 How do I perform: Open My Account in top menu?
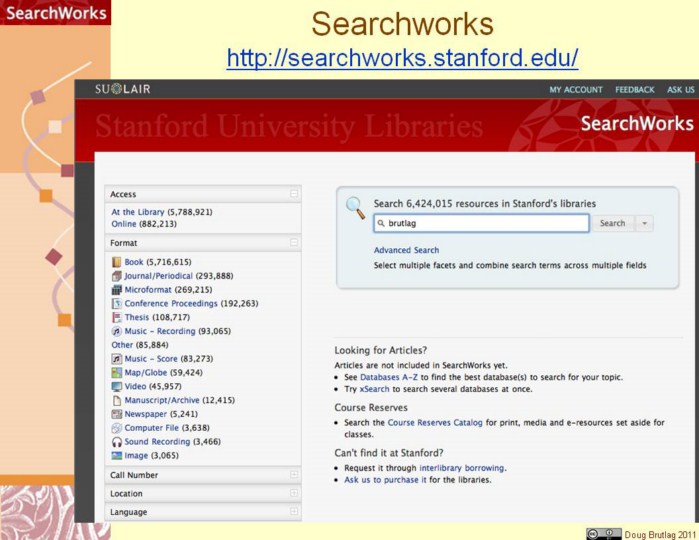[x=575, y=90]
